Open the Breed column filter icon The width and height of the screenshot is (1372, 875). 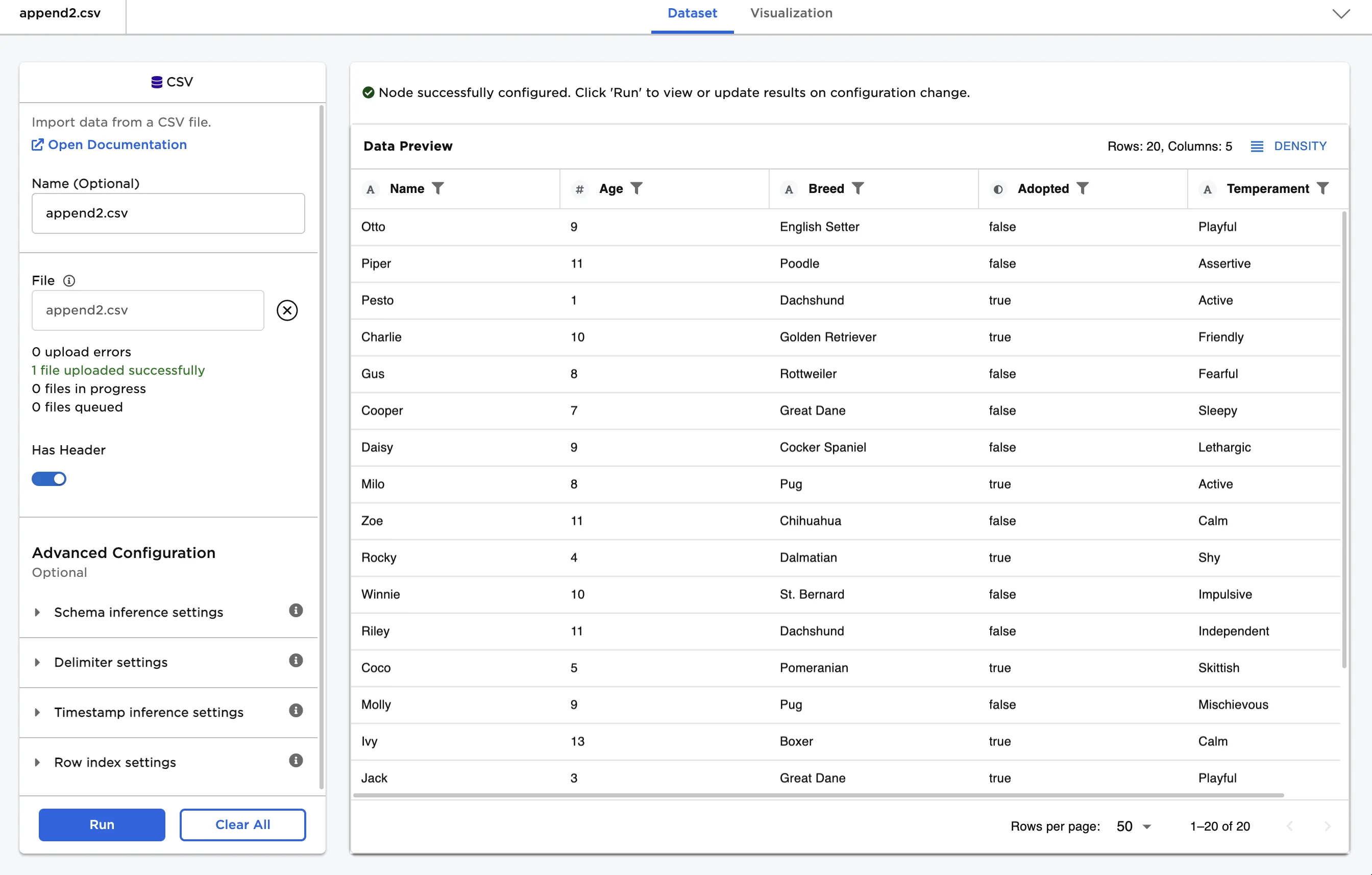[x=857, y=188]
